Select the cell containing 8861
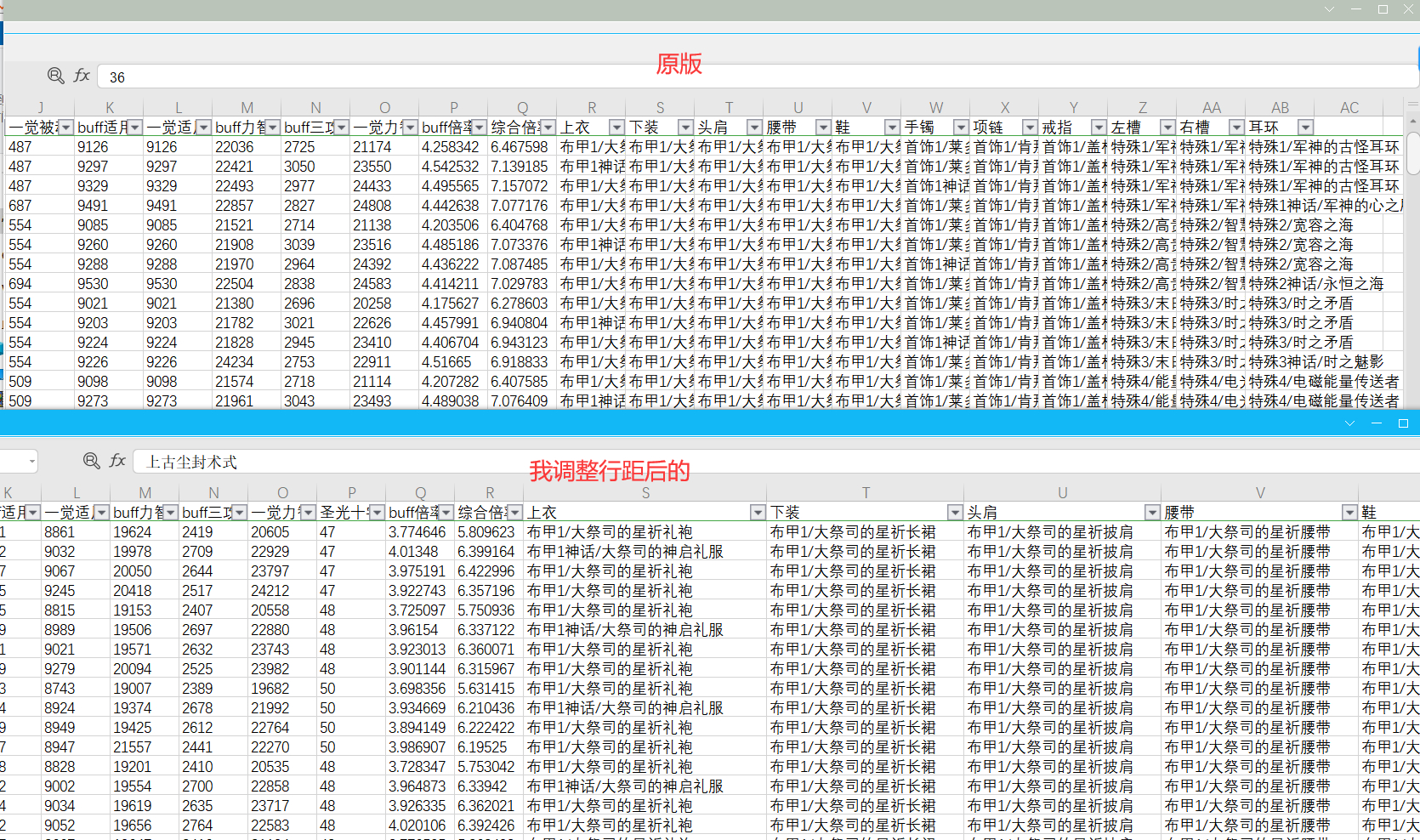This screenshot has width=1420, height=840. click(76, 532)
